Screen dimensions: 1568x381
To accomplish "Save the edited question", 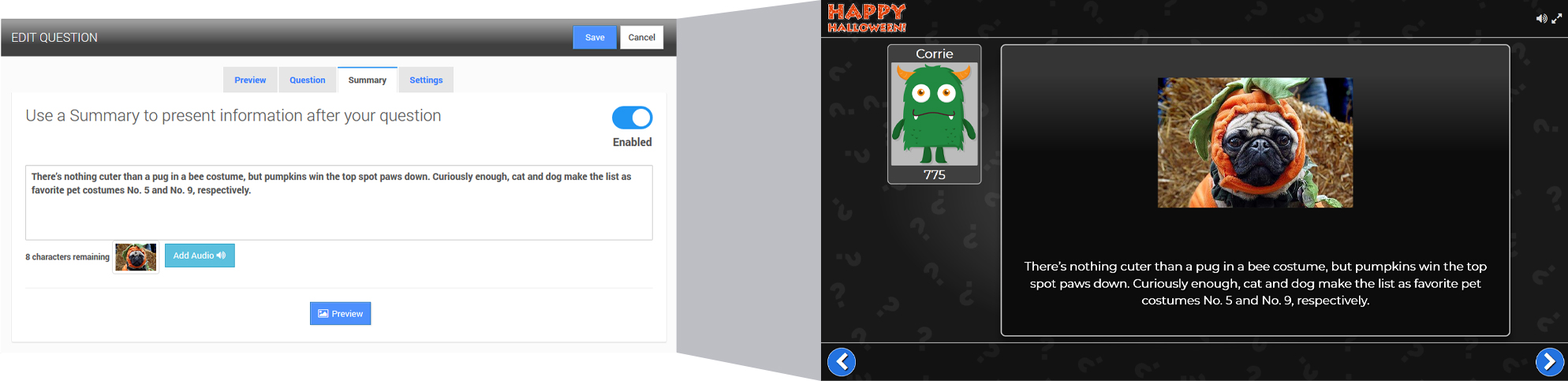I will point(594,38).
